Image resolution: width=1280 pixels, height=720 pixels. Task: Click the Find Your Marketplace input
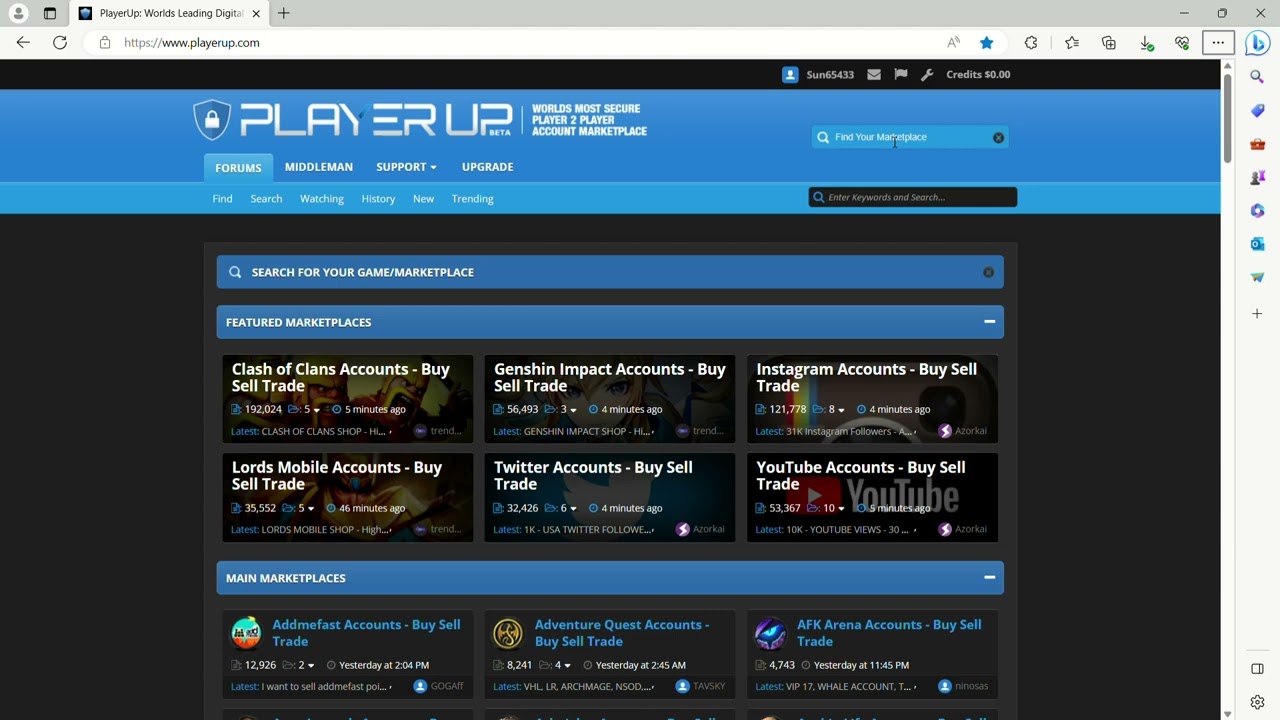pyautogui.click(x=908, y=137)
